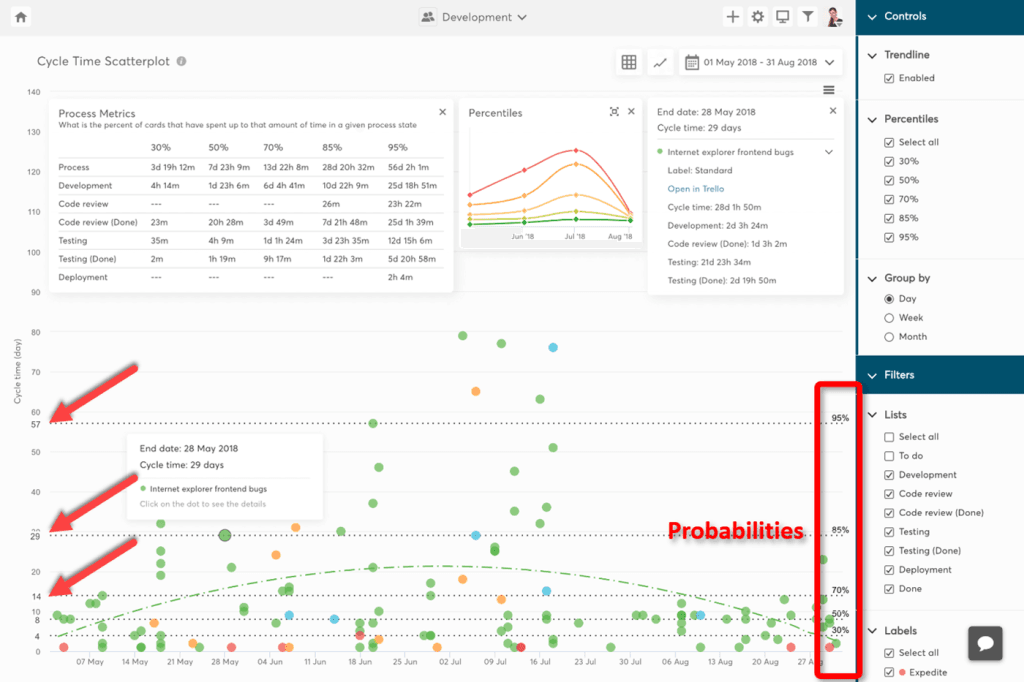Click the monitor display icon
Screen dimensions: 1024x682
pyautogui.click(x=783, y=17)
